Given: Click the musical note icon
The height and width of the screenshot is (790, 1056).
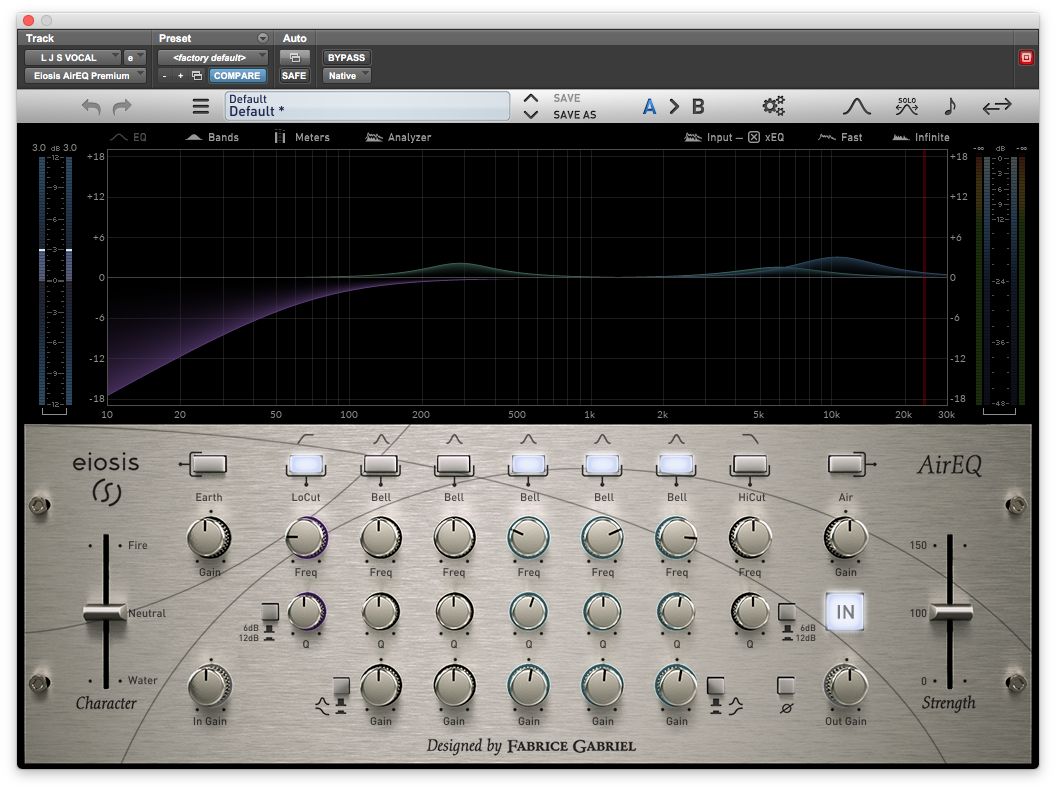Looking at the screenshot, I should [x=950, y=106].
